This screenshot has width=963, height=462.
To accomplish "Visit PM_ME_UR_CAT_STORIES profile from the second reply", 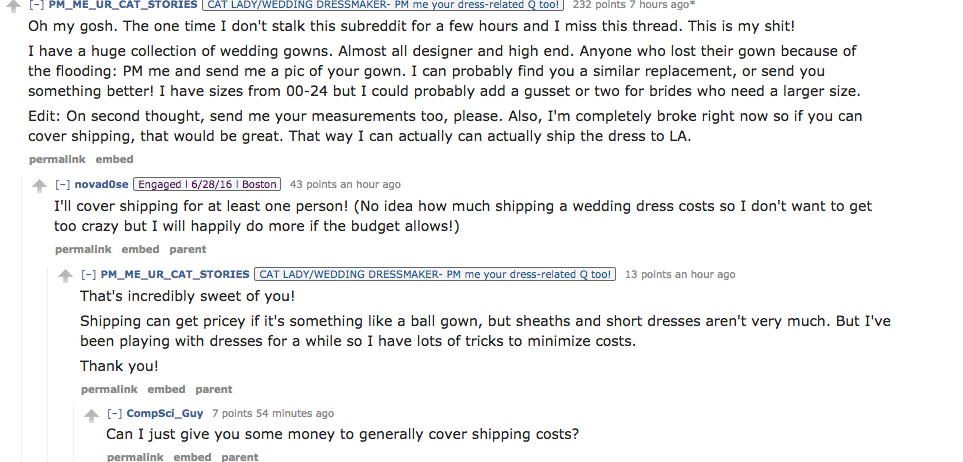I will tap(175, 275).
